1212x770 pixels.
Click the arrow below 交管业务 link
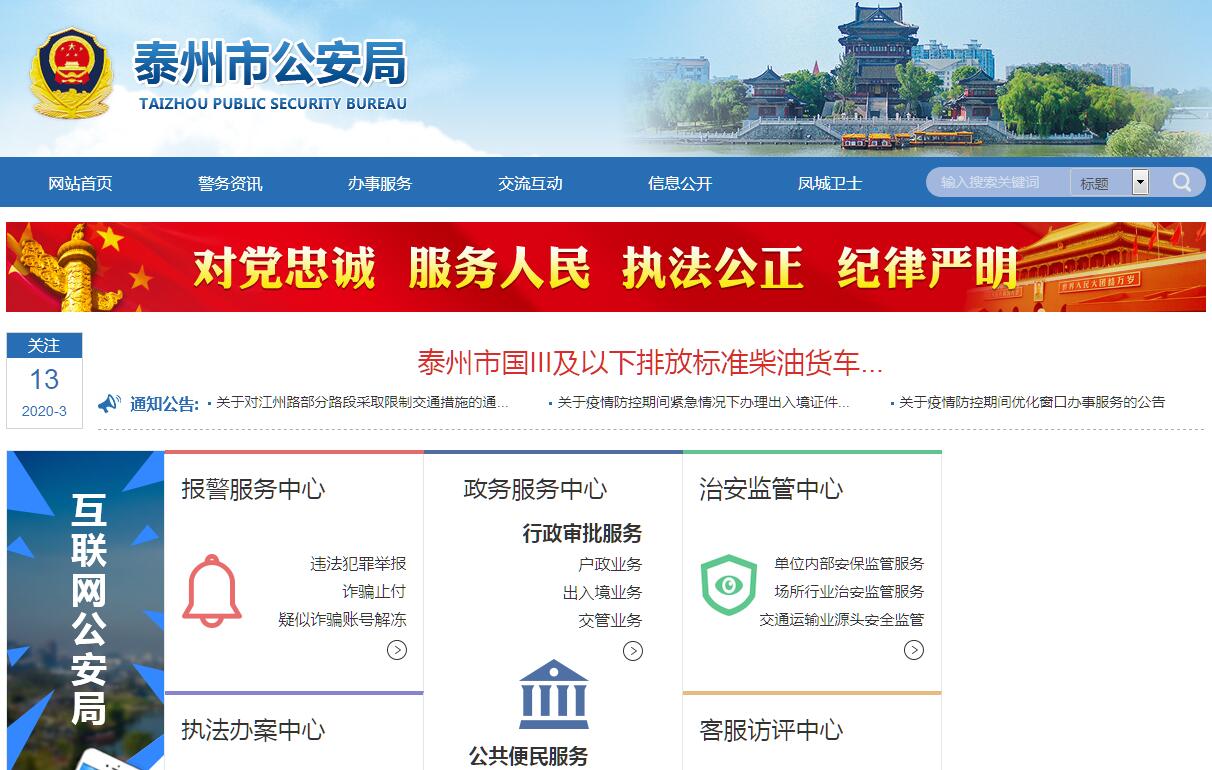[x=633, y=652]
